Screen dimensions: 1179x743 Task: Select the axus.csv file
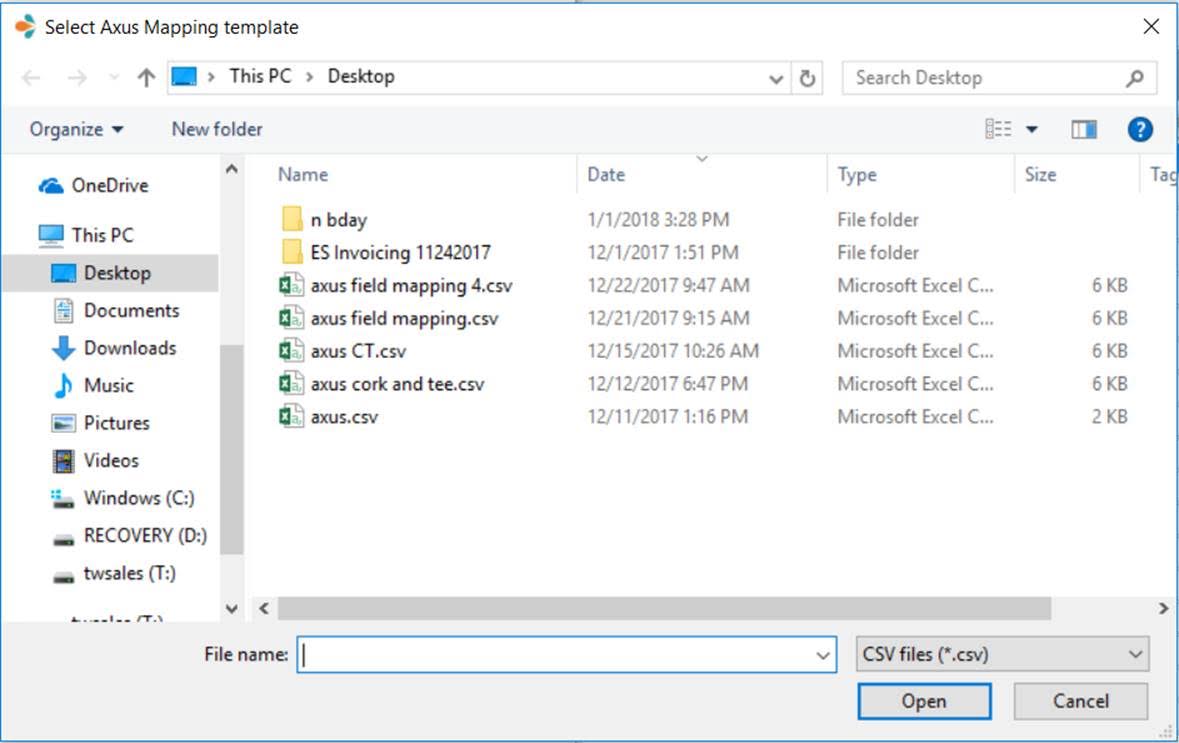[344, 417]
